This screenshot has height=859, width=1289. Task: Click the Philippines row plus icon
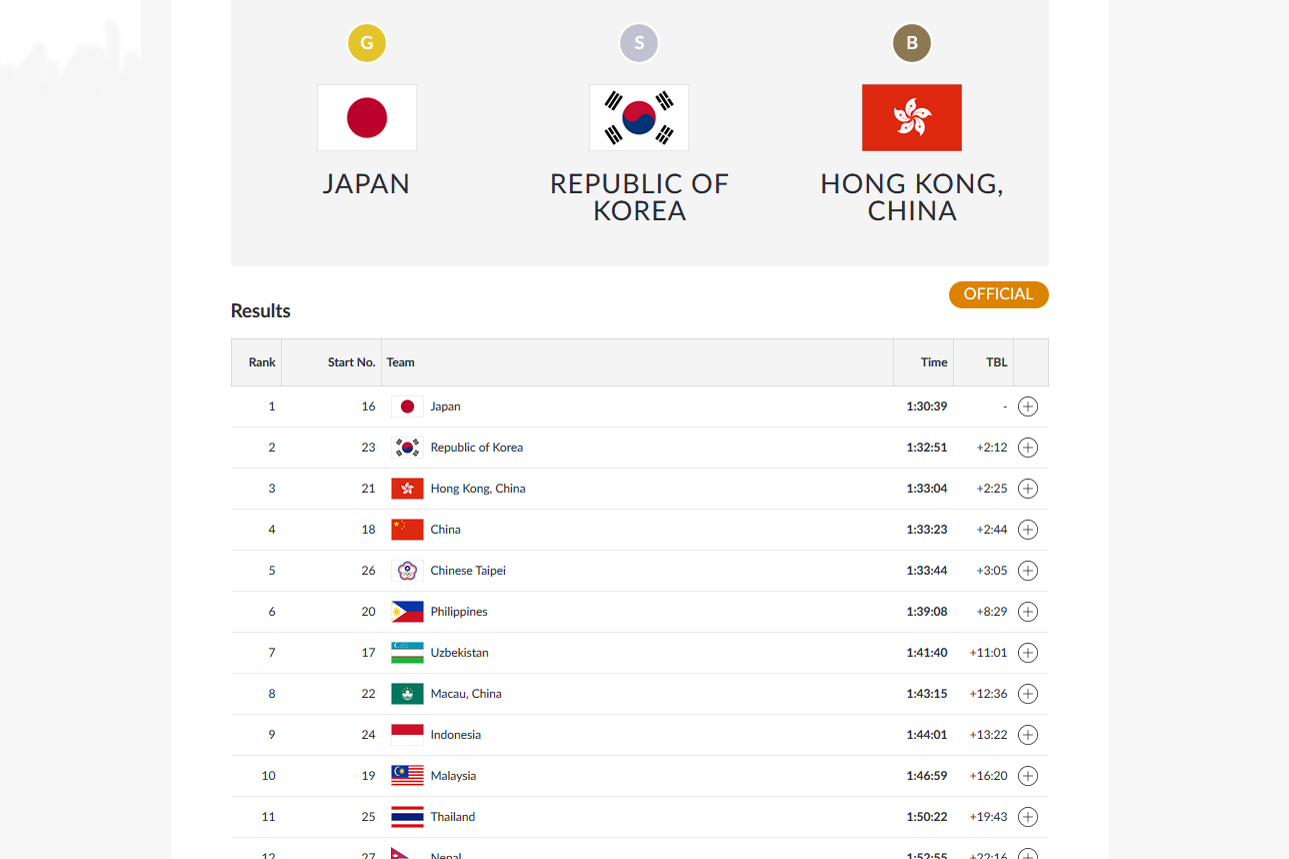point(1028,612)
